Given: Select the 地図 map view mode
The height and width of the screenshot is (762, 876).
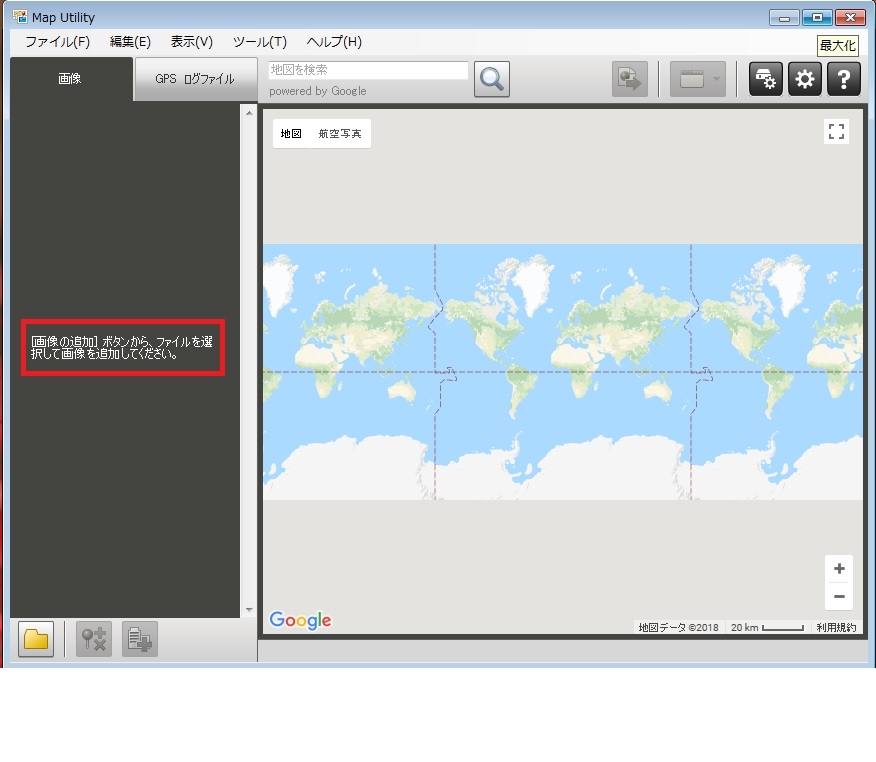Looking at the screenshot, I should [x=291, y=132].
